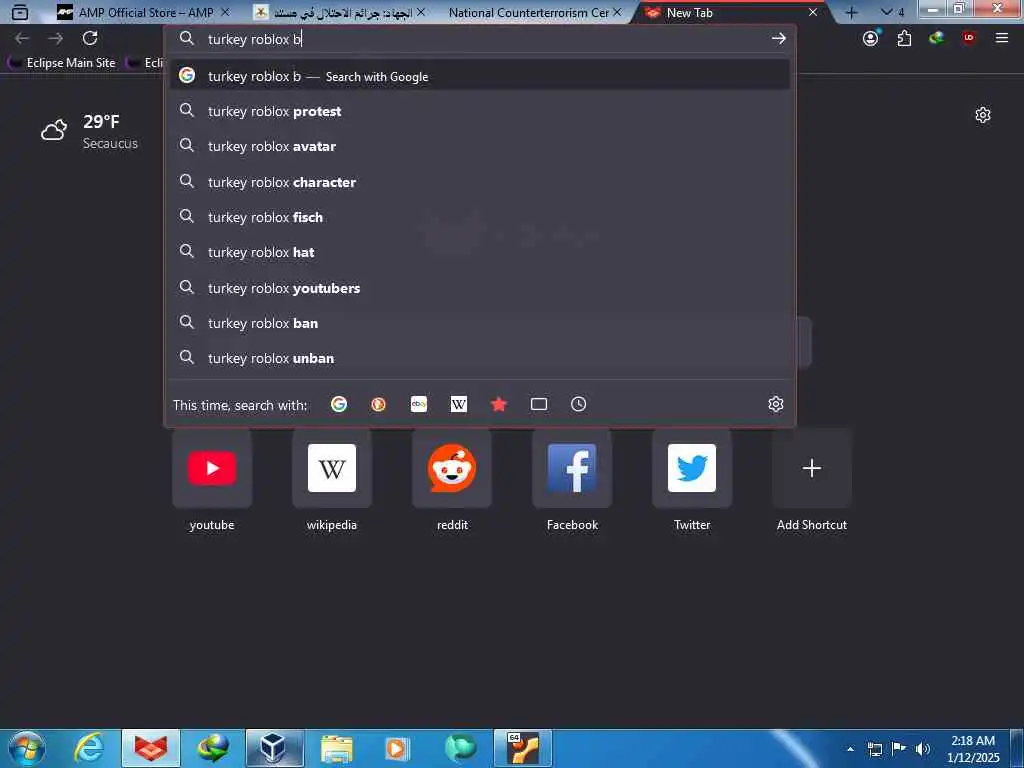Expand the list all tabs dropdown

click(x=892, y=12)
